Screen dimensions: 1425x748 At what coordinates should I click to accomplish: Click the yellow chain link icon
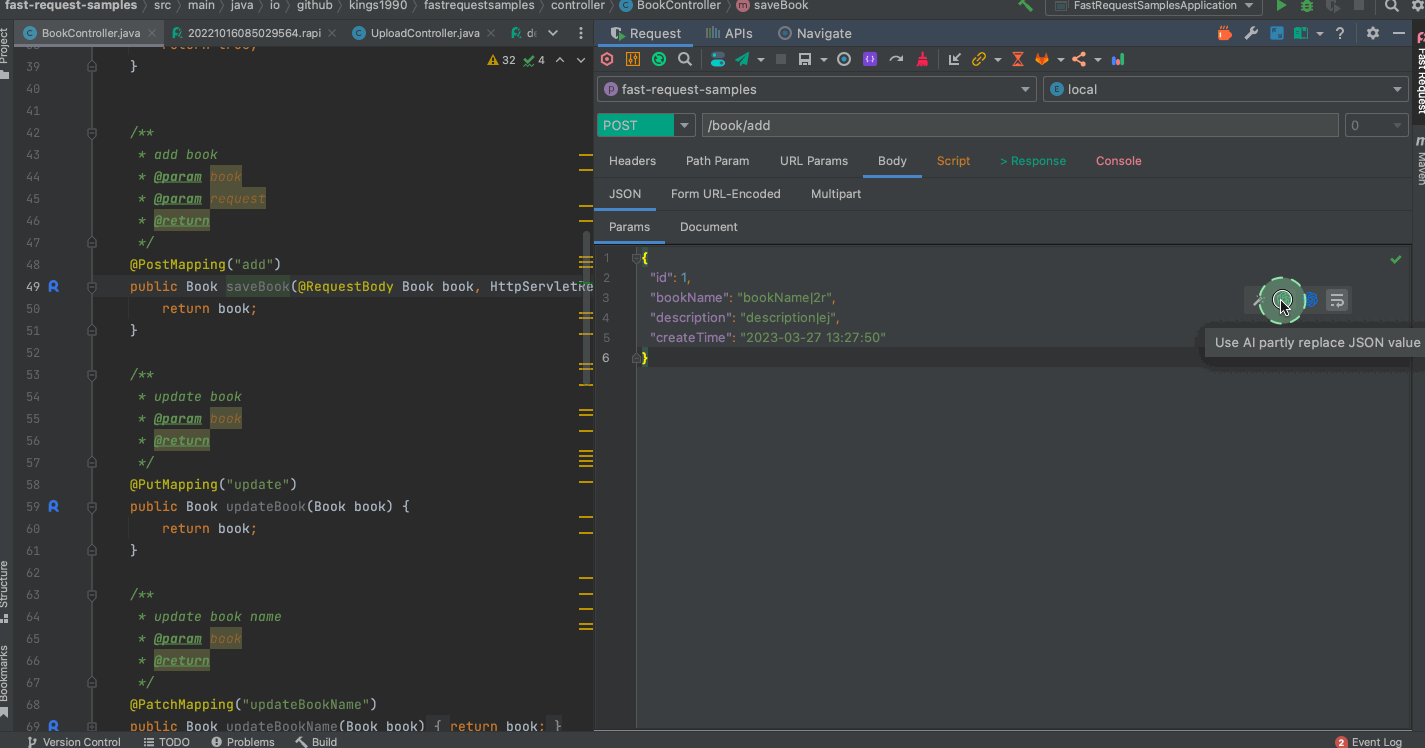click(x=979, y=60)
